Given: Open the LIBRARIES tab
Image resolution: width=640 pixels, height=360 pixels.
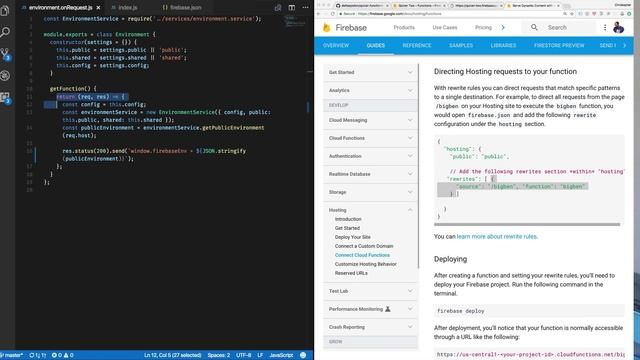Looking at the screenshot, I should (503, 46).
